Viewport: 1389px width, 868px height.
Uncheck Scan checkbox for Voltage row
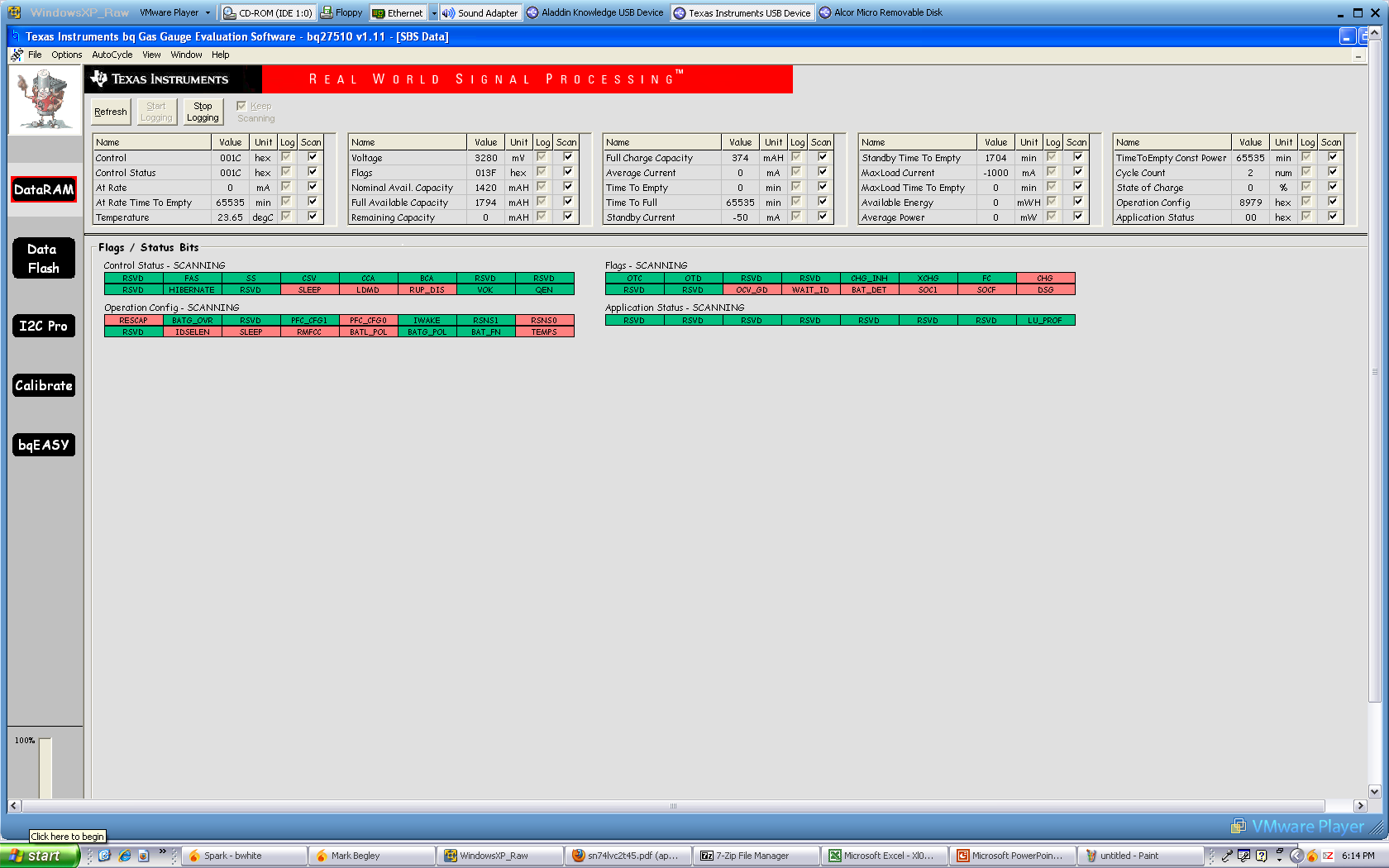coord(568,157)
